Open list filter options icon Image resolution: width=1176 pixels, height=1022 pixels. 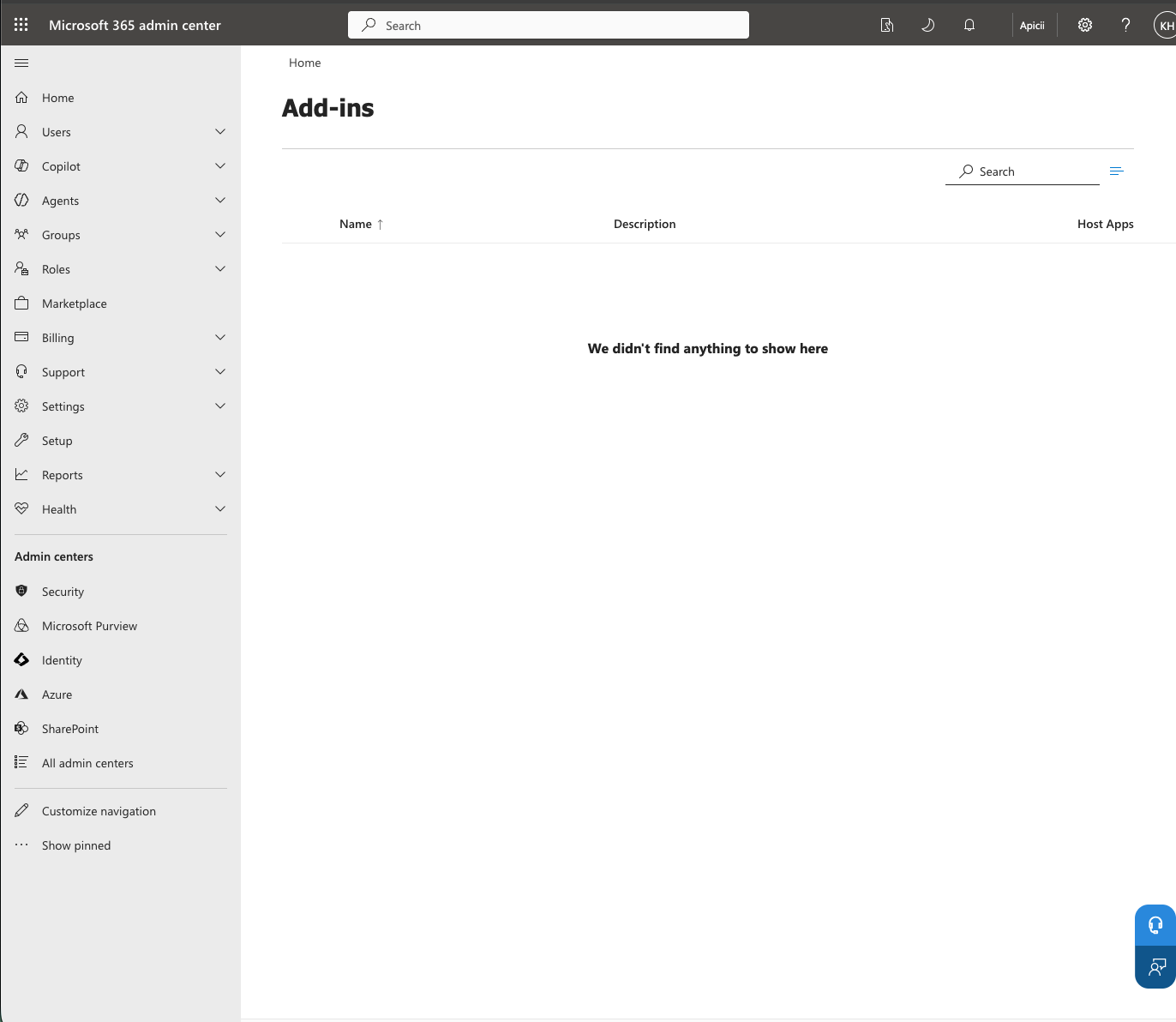coord(1116,171)
